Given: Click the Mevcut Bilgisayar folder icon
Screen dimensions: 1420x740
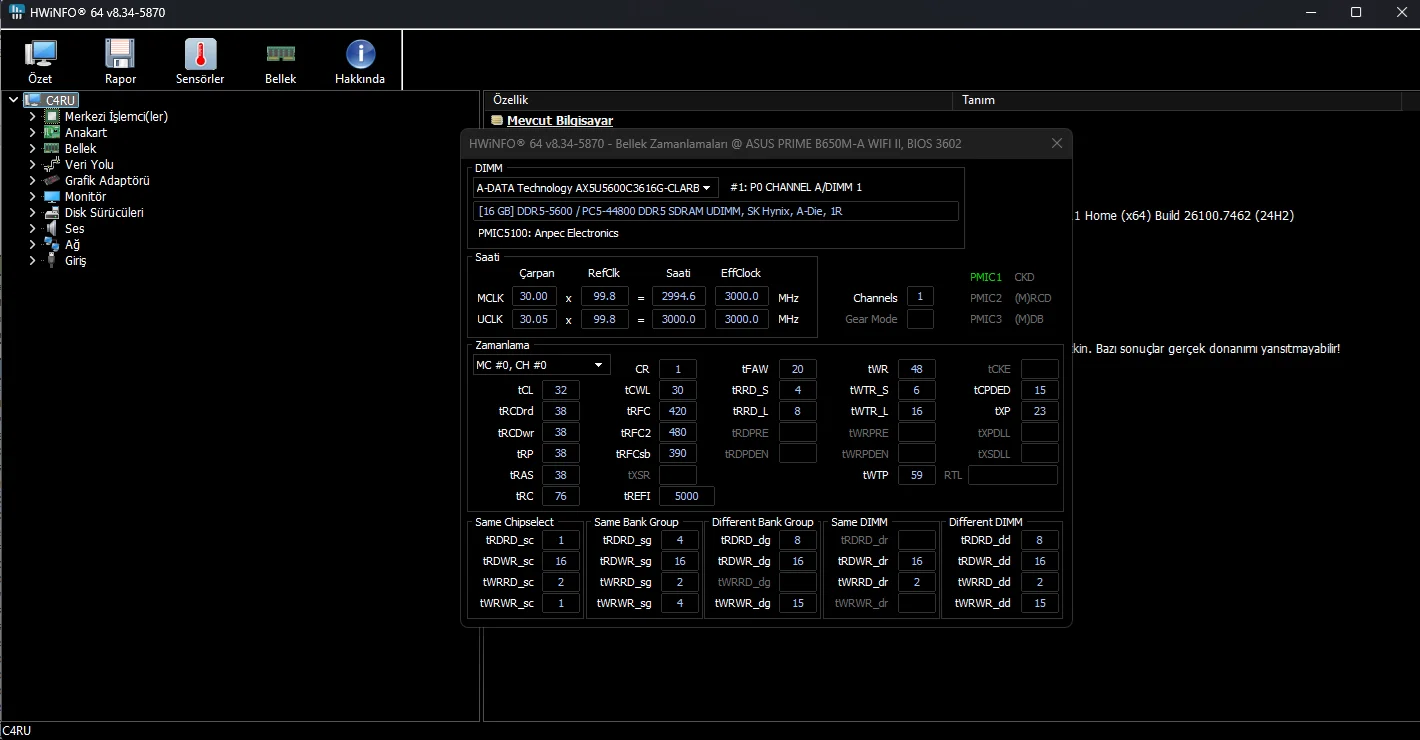Looking at the screenshot, I should [497, 121].
